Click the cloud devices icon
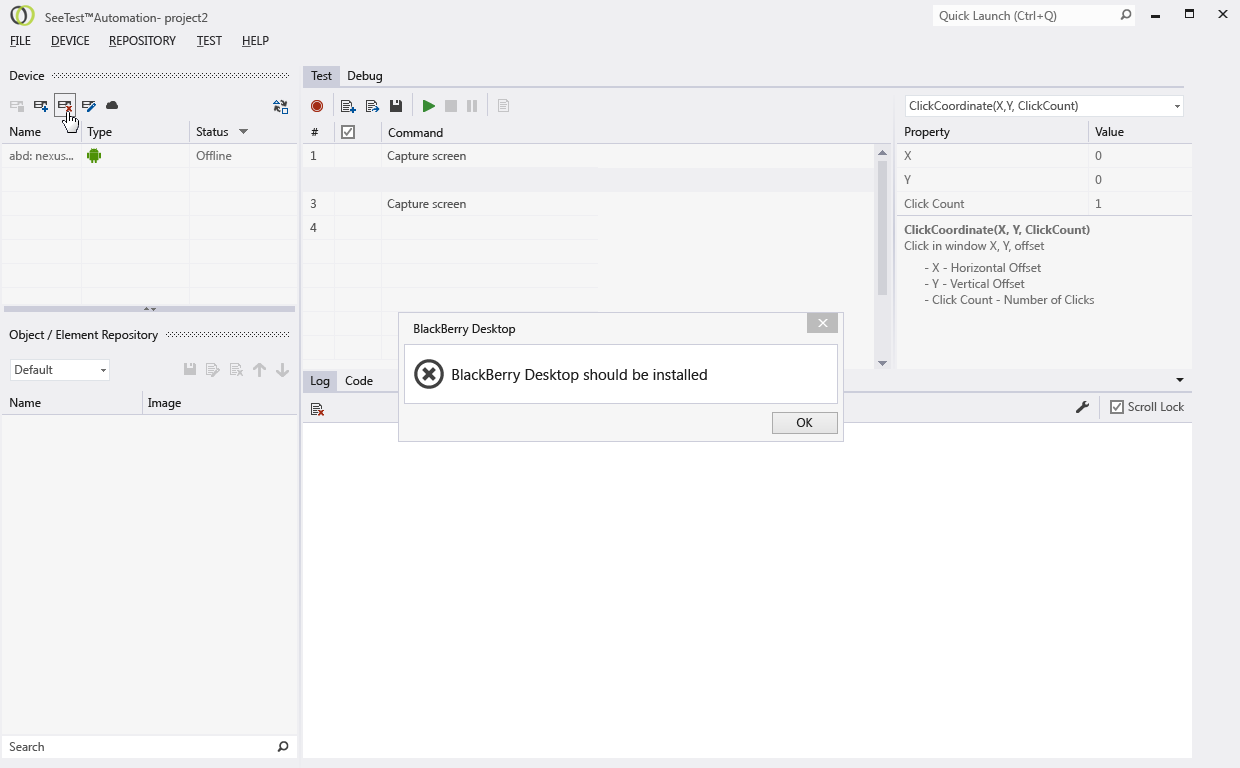Image resolution: width=1240 pixels, height=768 pixels. (112, 106)
